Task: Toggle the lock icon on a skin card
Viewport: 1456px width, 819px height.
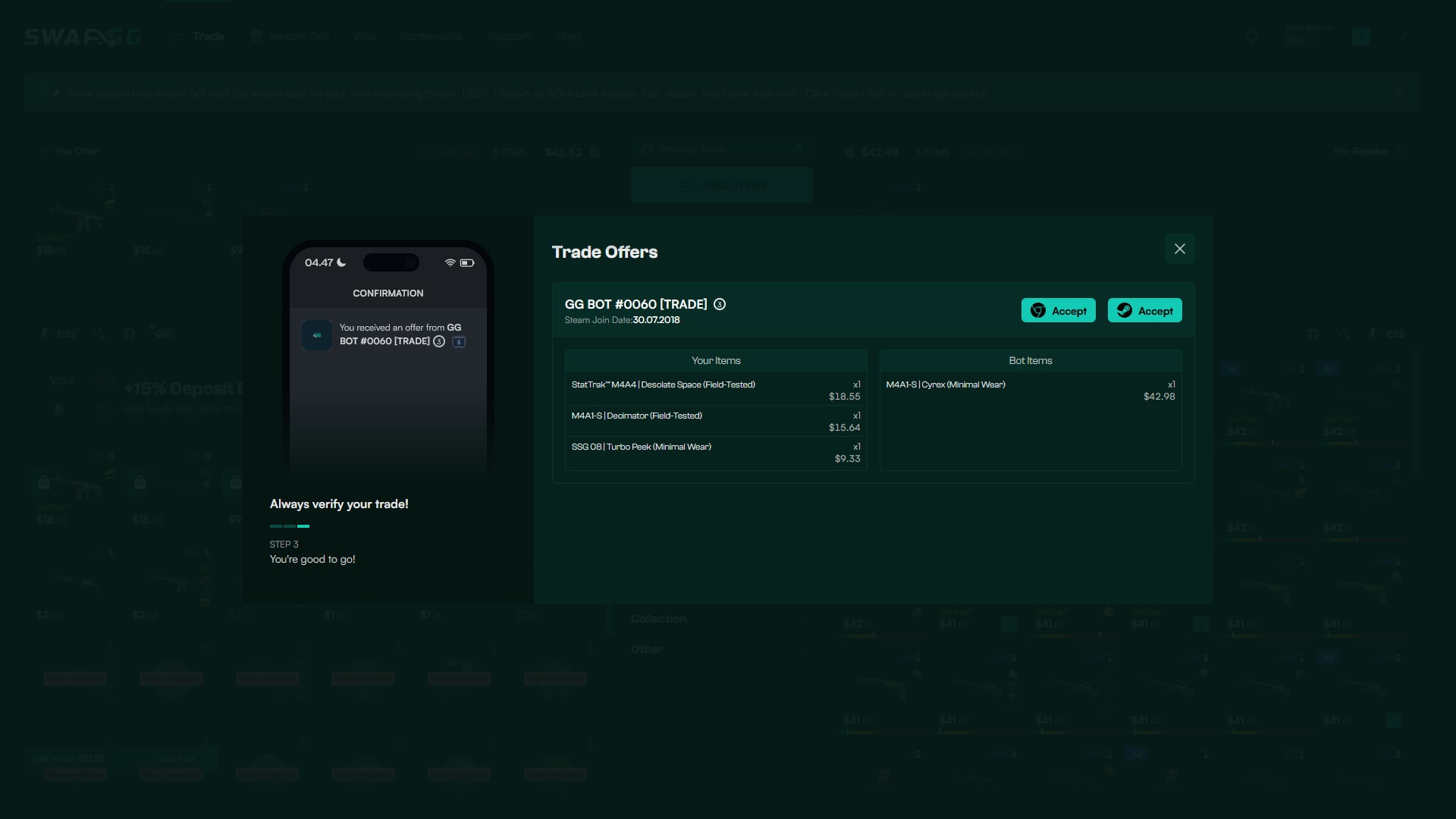Action: click(43, 483)
